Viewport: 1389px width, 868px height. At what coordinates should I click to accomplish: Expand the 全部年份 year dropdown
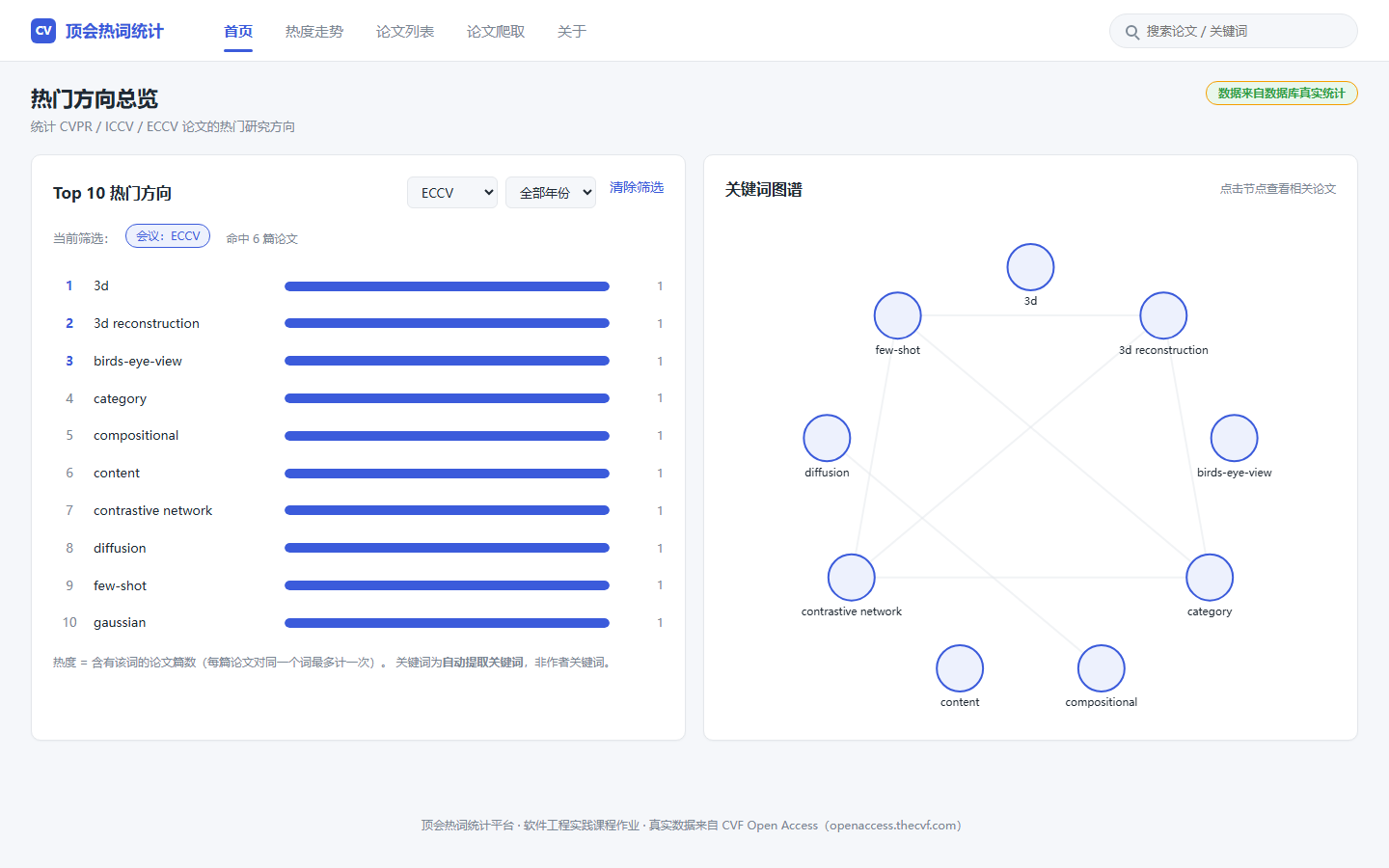[551, 192]
